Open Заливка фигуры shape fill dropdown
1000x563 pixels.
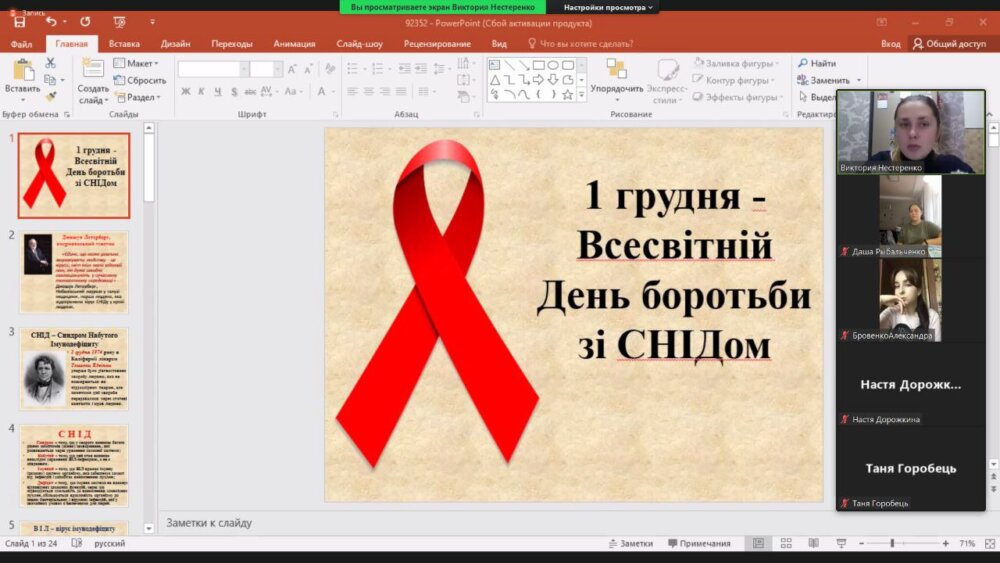736,63
